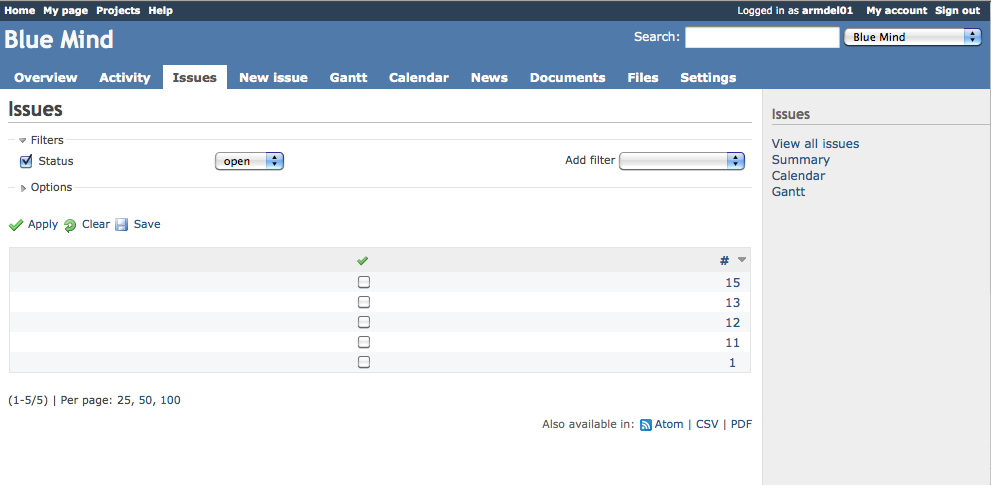The image size is (991, 485).
Task: Select the checkbox for issue 12
Action: point(364,322)
